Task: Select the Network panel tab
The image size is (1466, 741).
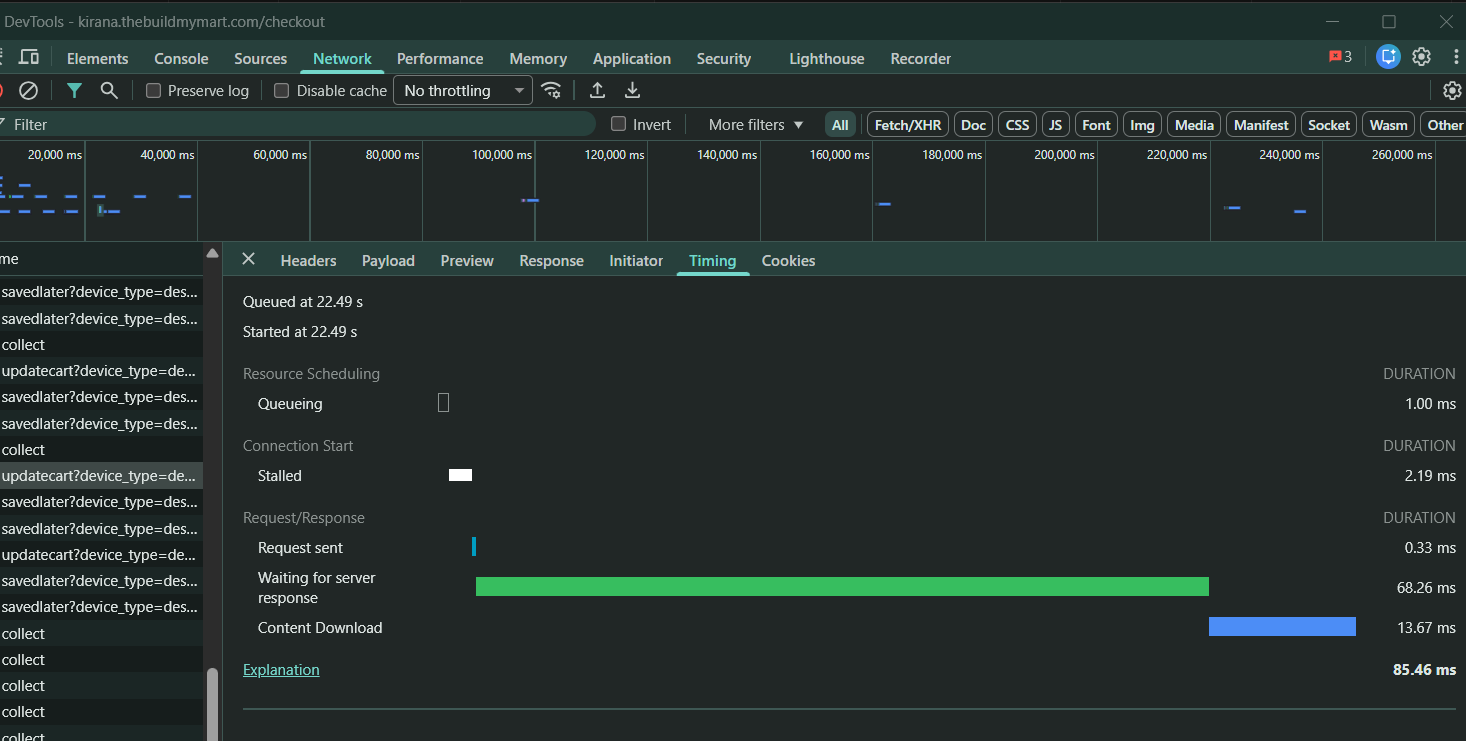Action: (x=342, y=58)
